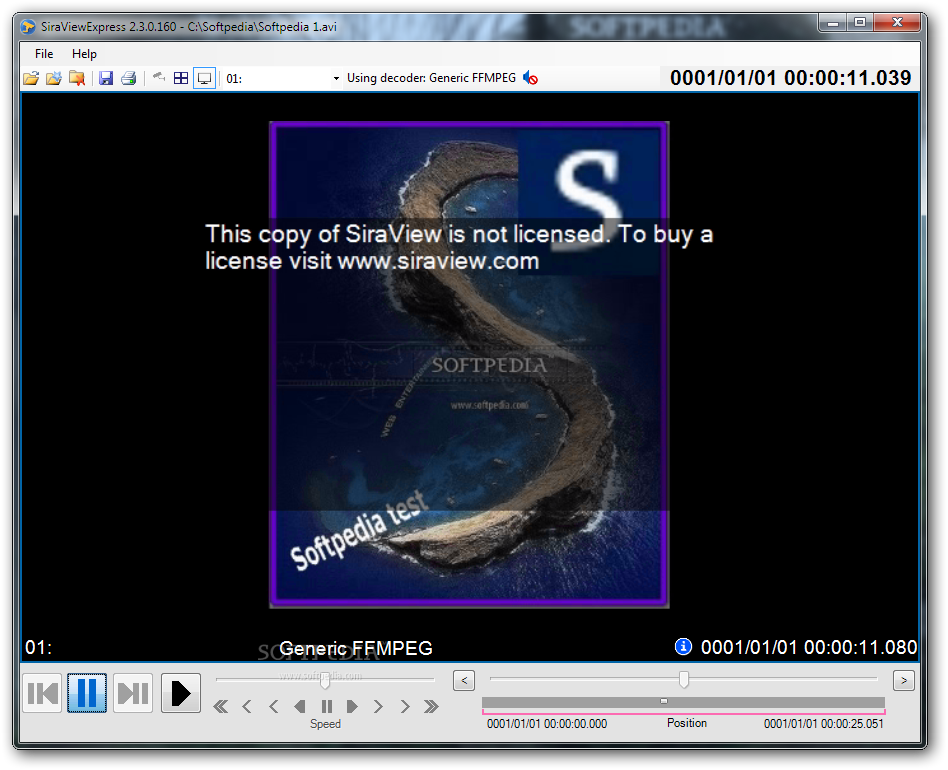The height and width of the screenshot is (770, 948).
Task: Click the Position slider thumb
Action: pos(684,679)
